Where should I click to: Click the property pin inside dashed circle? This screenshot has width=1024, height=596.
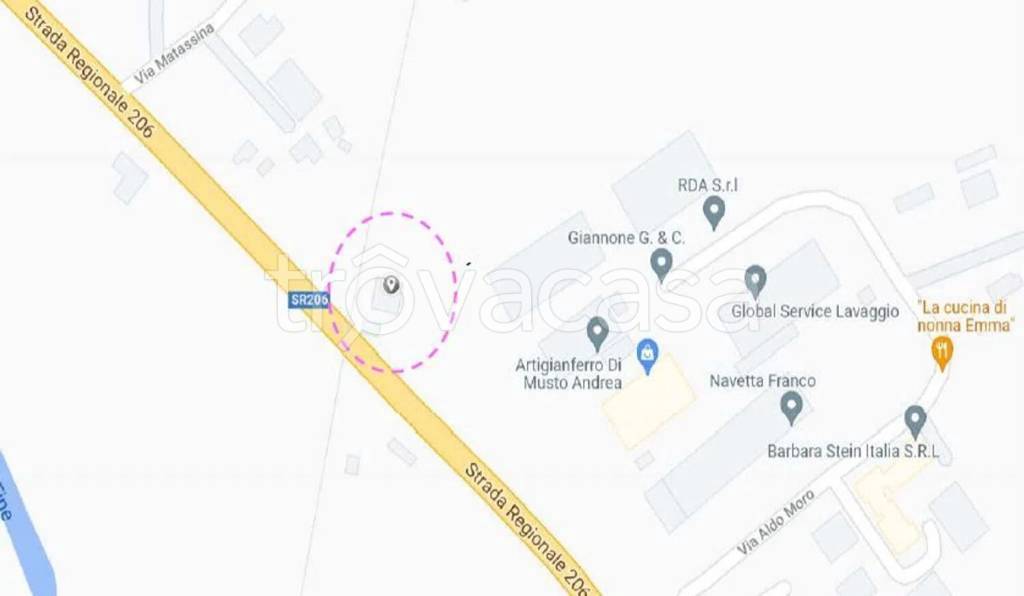pyautogui.click(x=391, y=285)
